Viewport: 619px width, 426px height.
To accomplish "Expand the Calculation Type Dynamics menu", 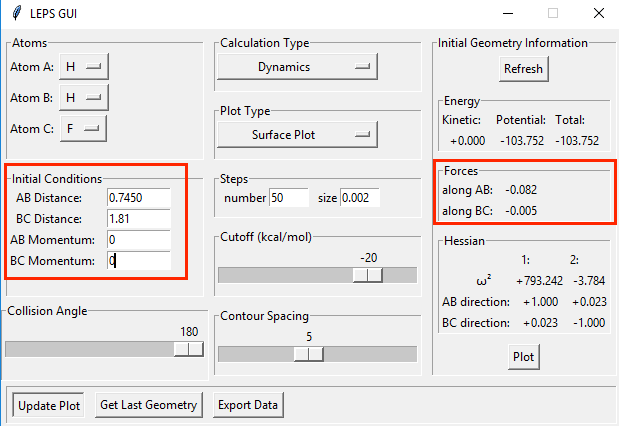I will coord(297,67).
